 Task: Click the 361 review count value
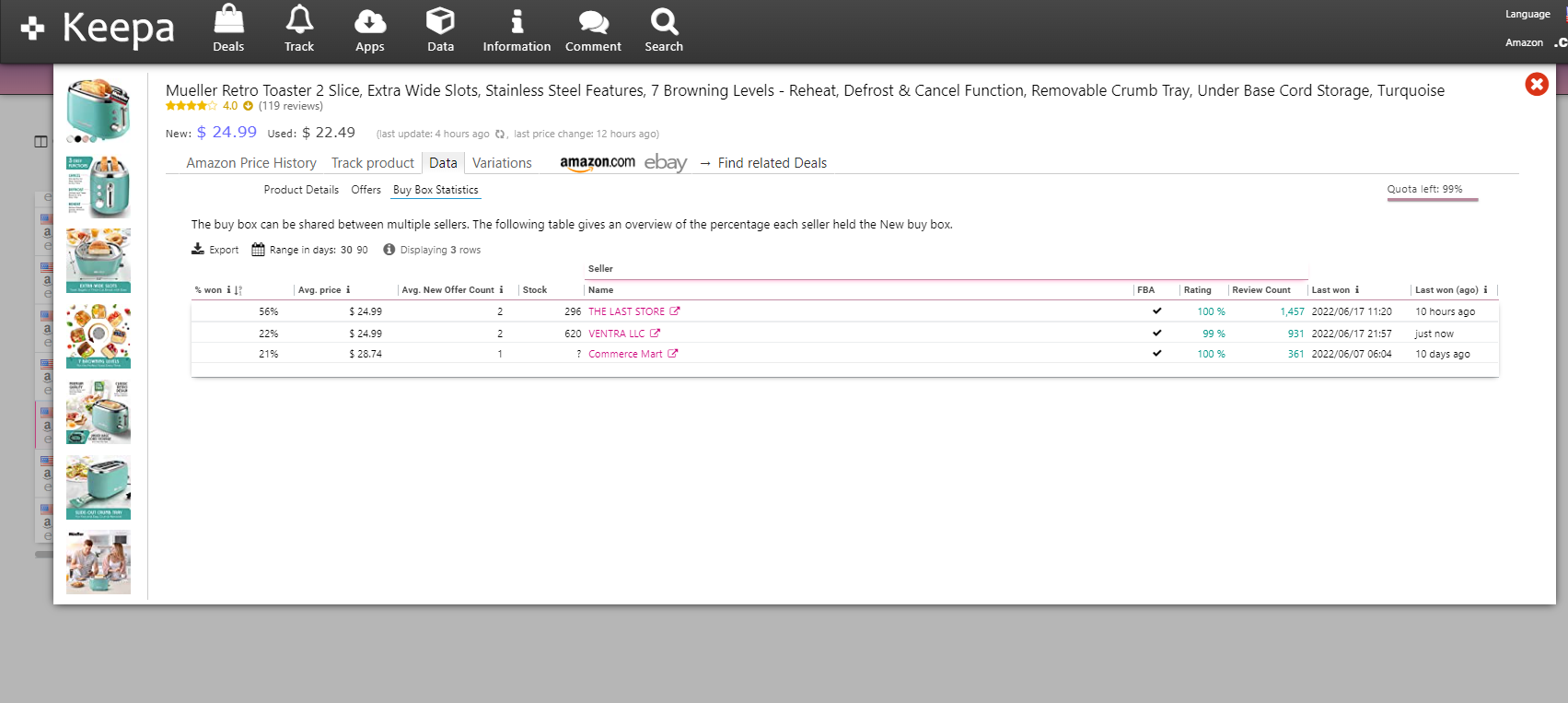coord(1295,354)
